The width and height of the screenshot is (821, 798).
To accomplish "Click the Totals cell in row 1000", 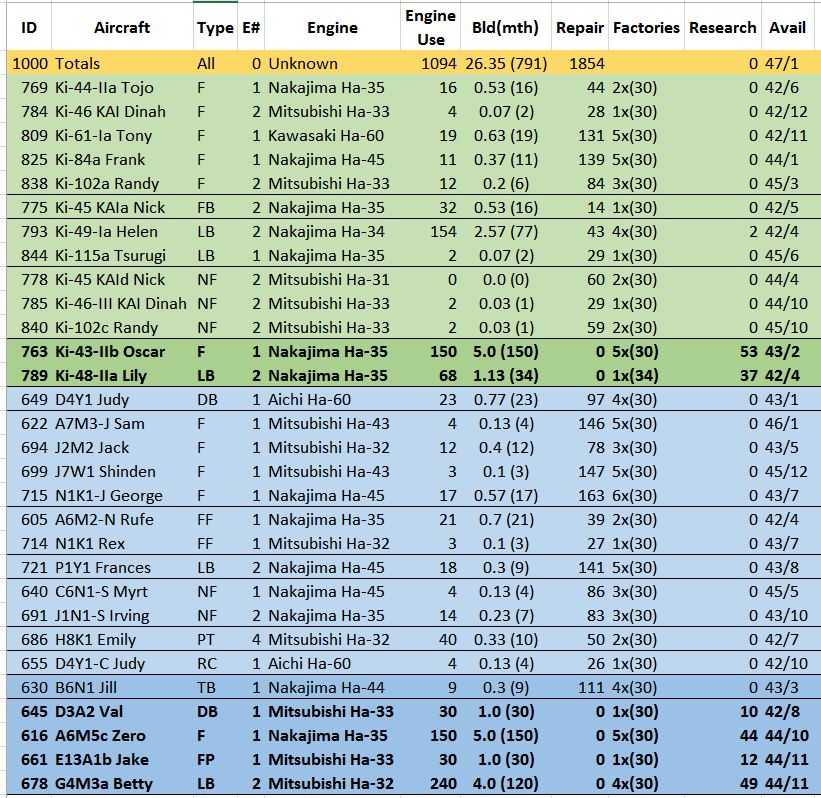I will click(x=123, y=63).
